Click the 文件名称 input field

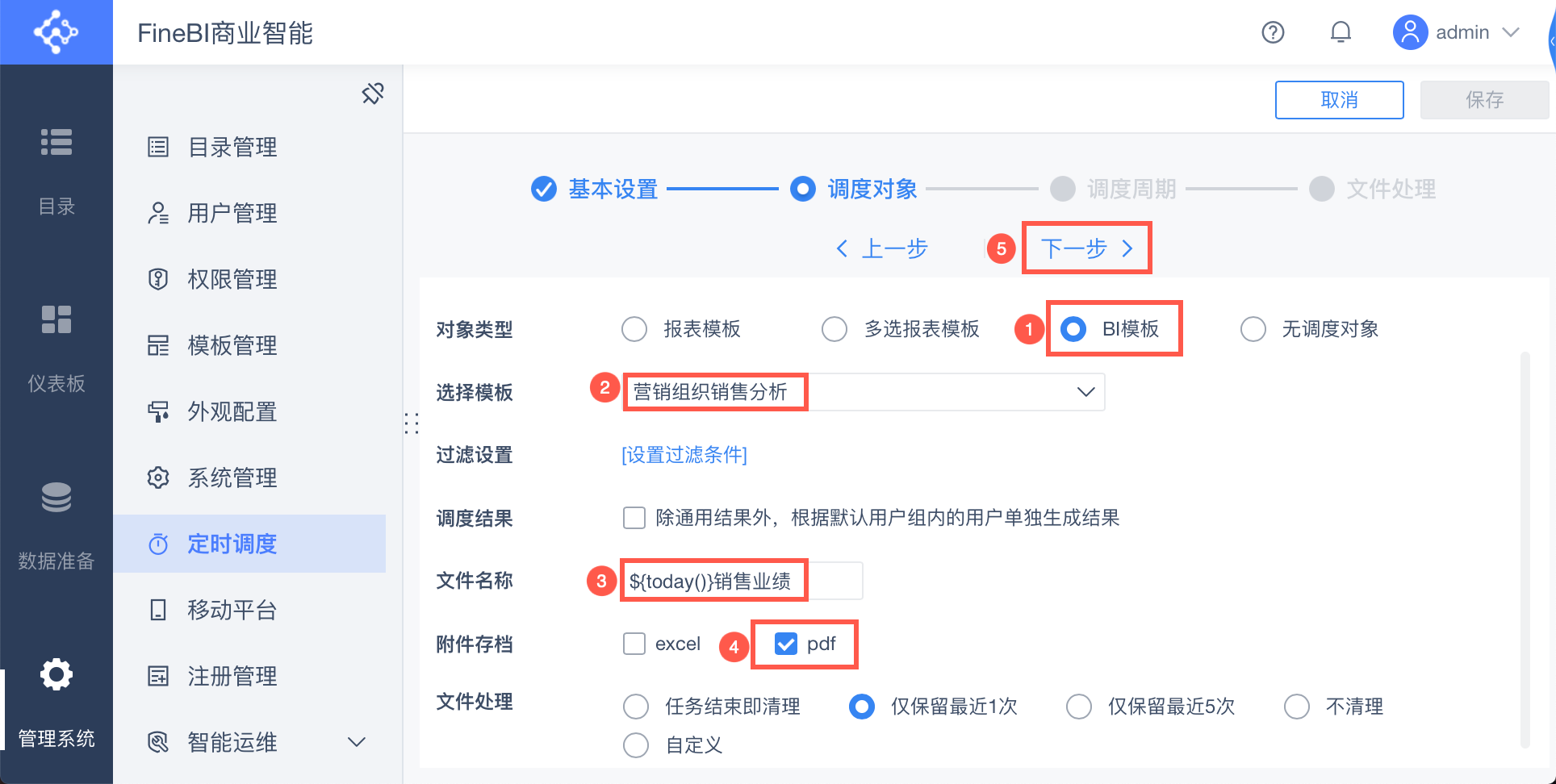pyautogui.click(x=741, y=581)
